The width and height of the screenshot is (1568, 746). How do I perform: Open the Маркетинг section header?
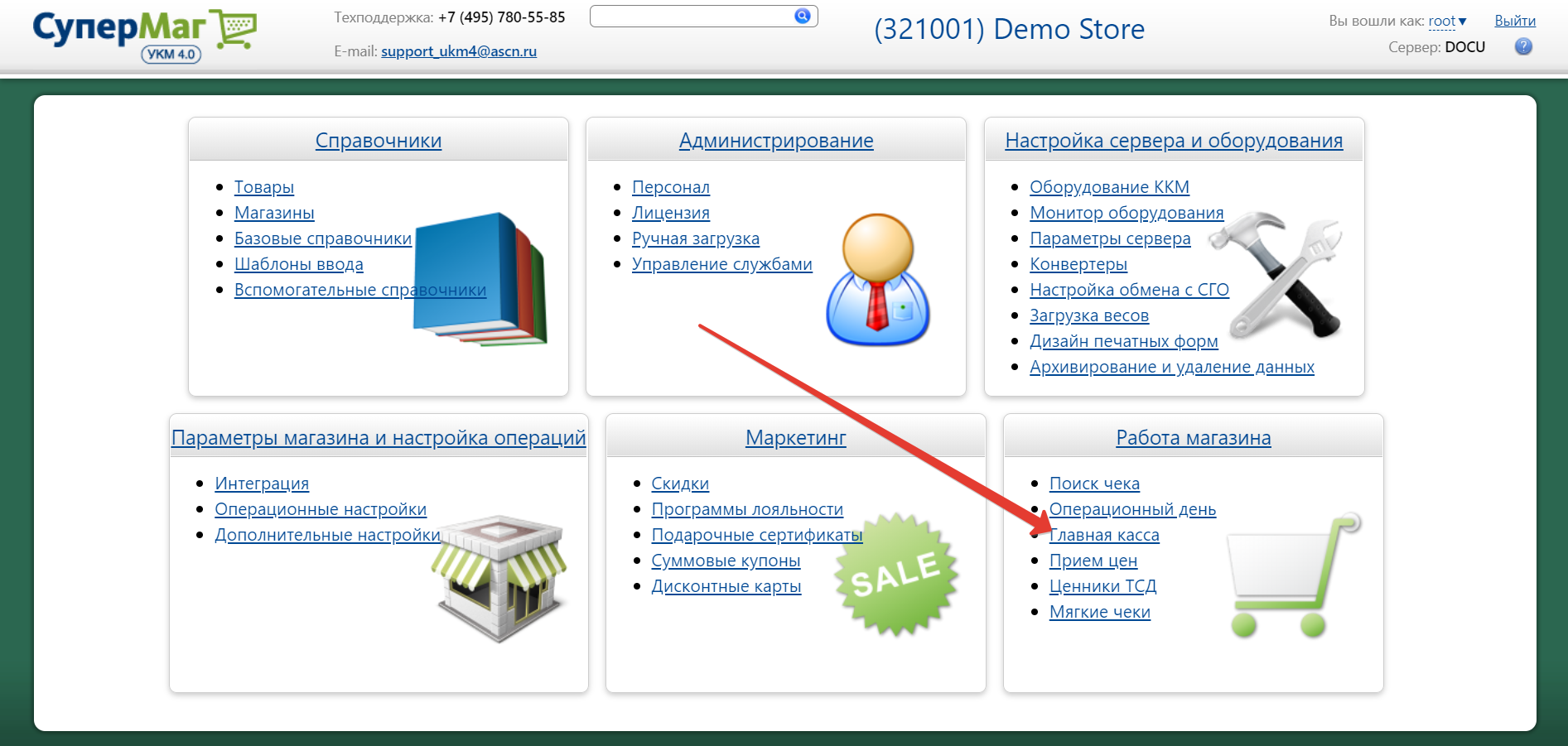tap(795, 438)
